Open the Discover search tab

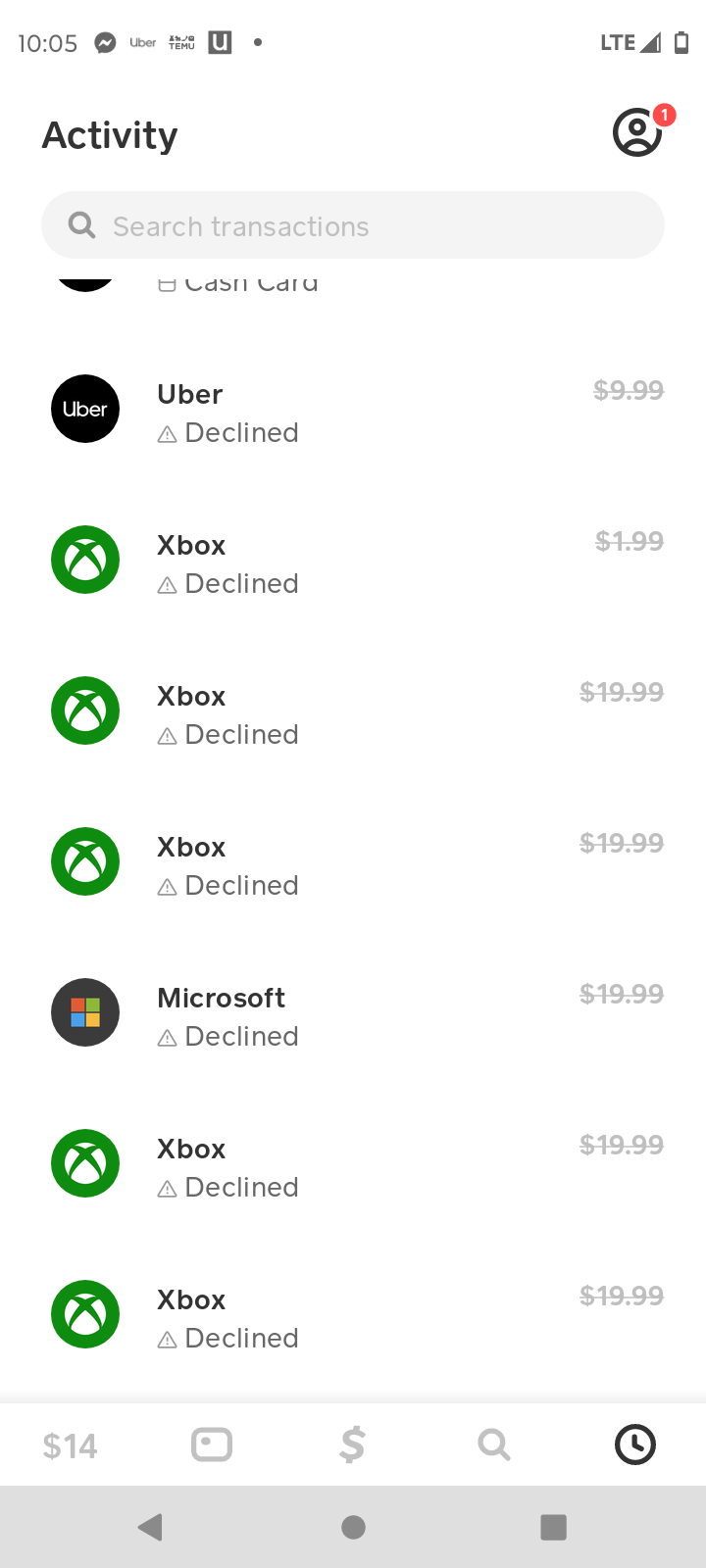493,1445
